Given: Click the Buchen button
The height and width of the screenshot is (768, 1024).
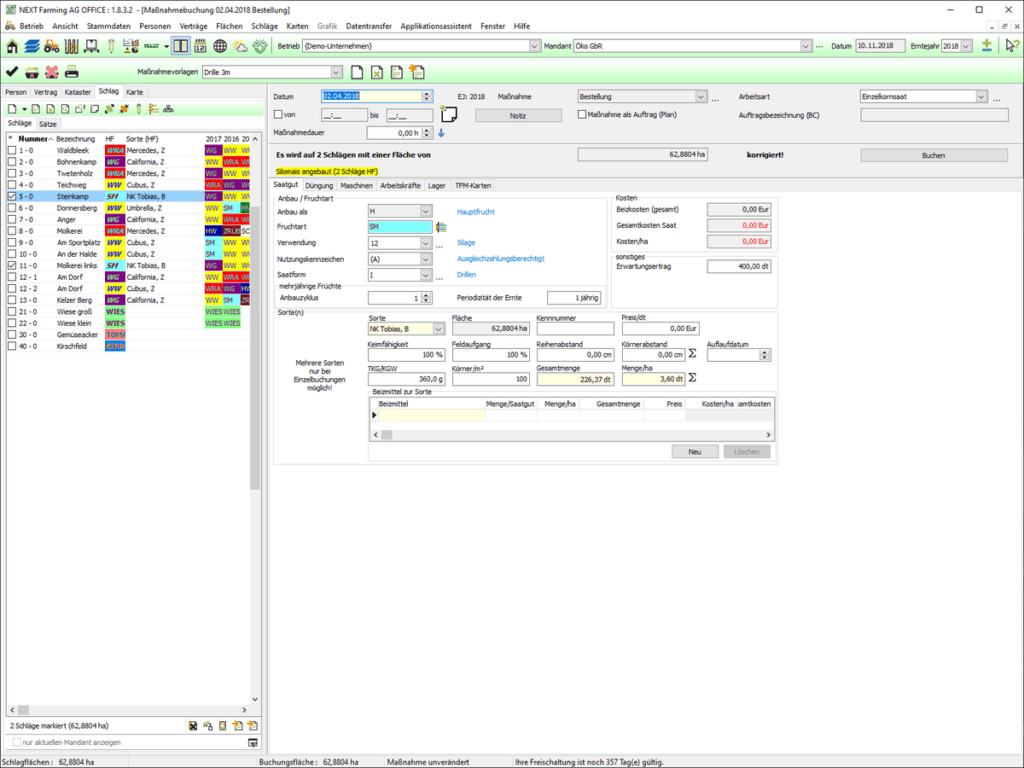Looking at the screenshot, I should (935, 155).
